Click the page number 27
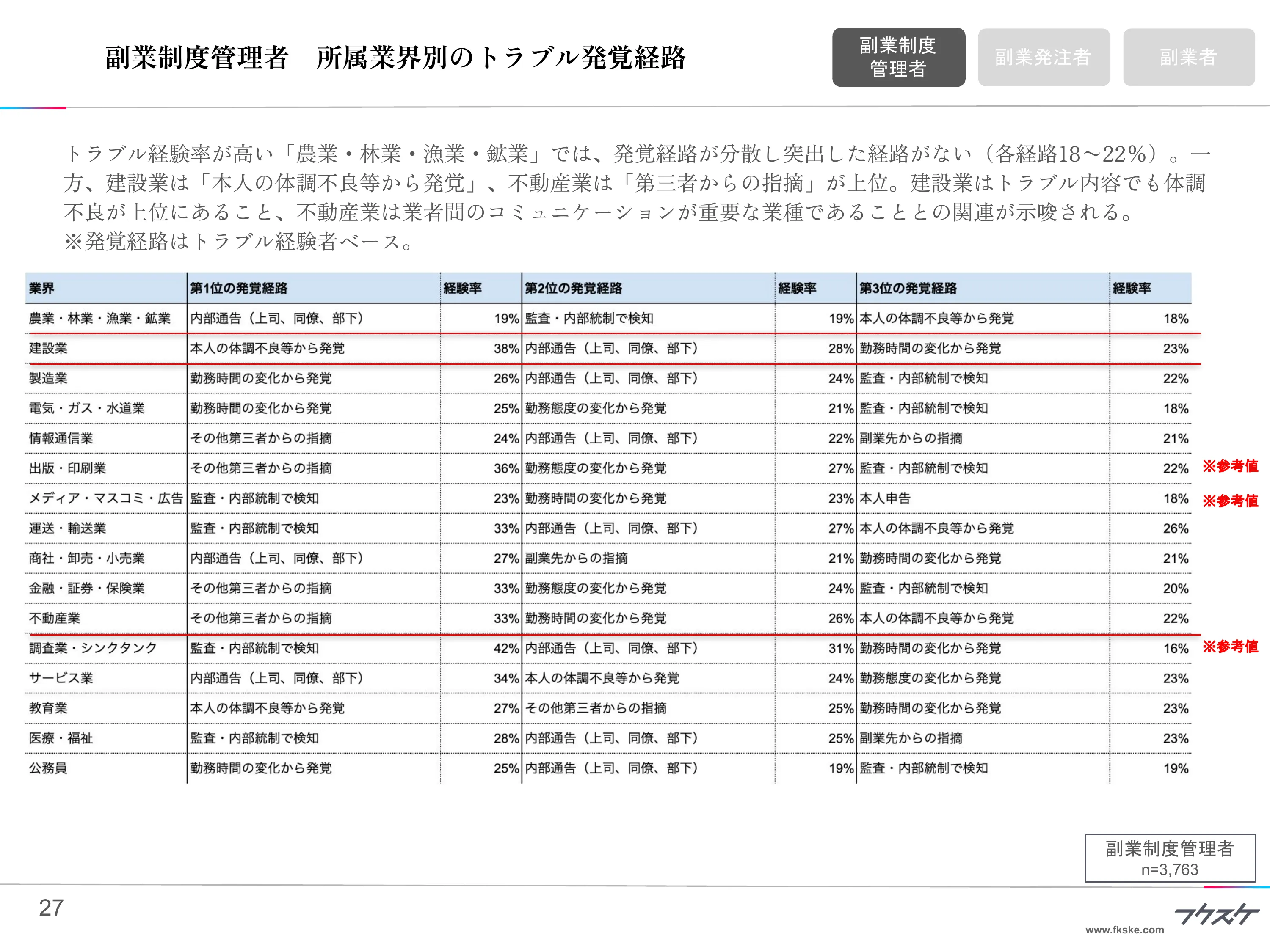The image size is (1270, 952). [51, 908]
